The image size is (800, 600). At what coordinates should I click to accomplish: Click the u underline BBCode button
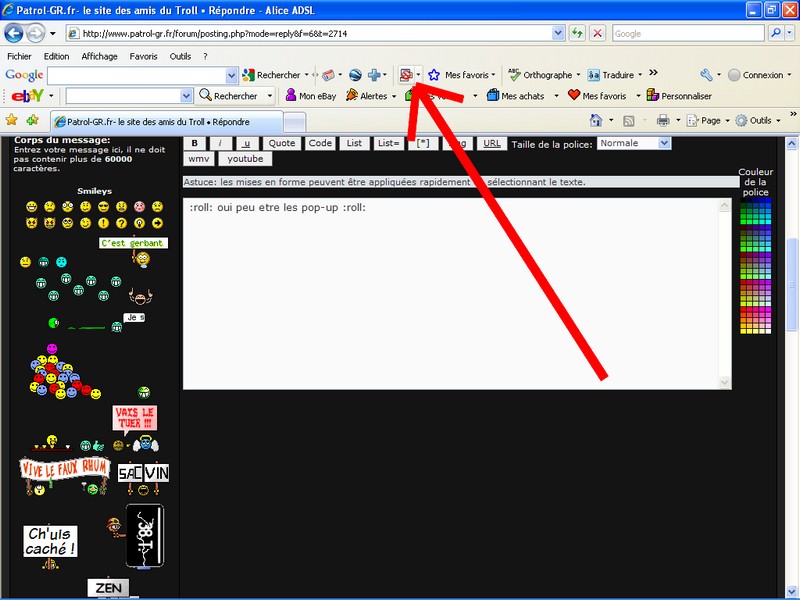pyautogui.click(x=246, y=143)
